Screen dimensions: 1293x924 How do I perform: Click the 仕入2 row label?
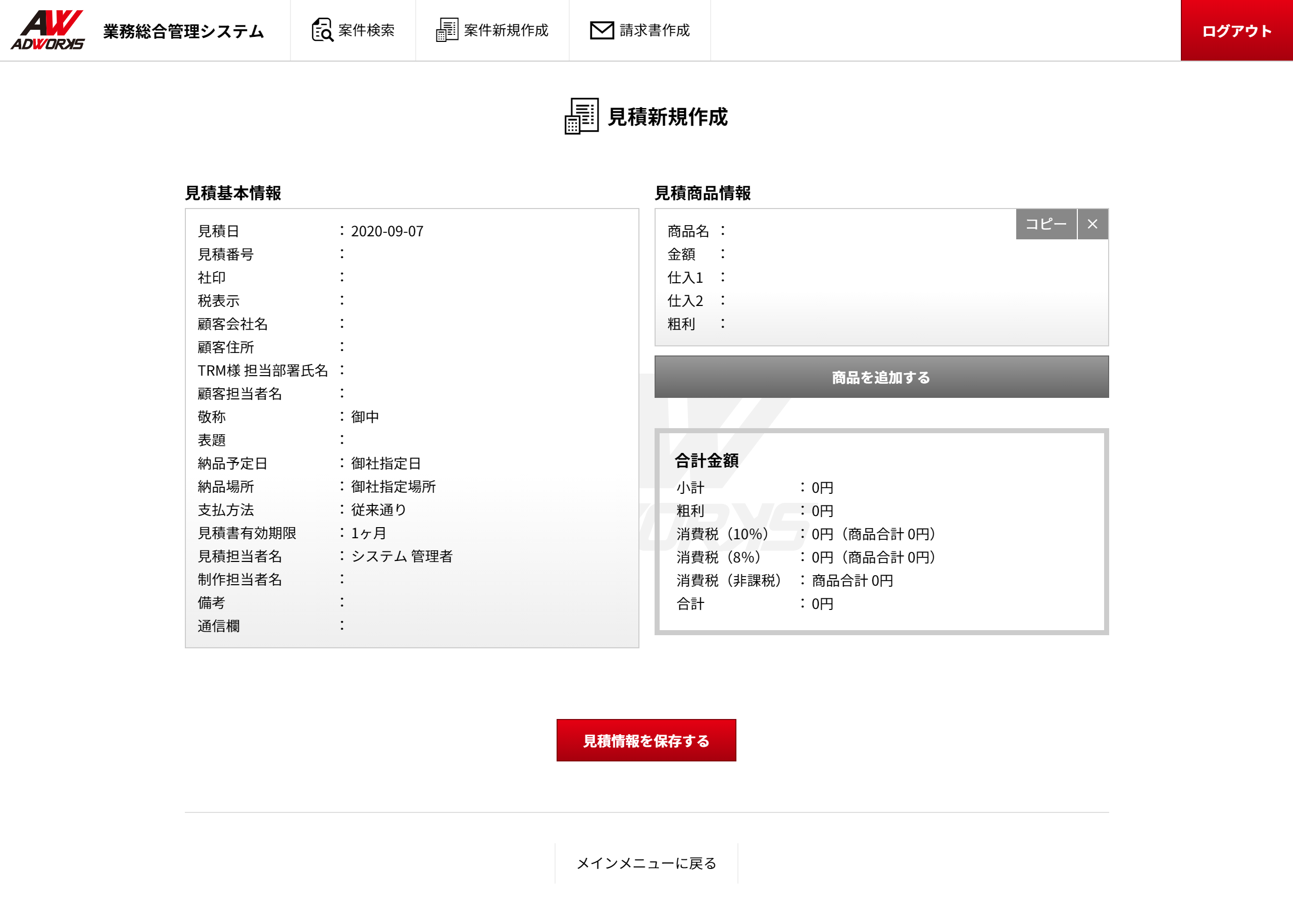pos(685,301)
